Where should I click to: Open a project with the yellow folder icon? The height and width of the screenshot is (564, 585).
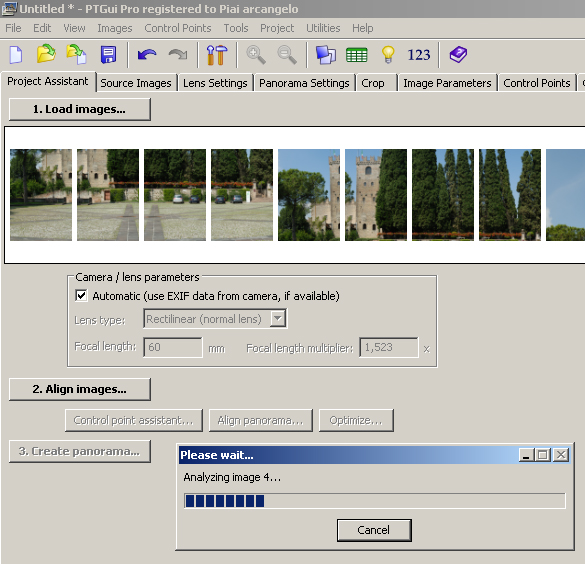click(x=46, y=54)
